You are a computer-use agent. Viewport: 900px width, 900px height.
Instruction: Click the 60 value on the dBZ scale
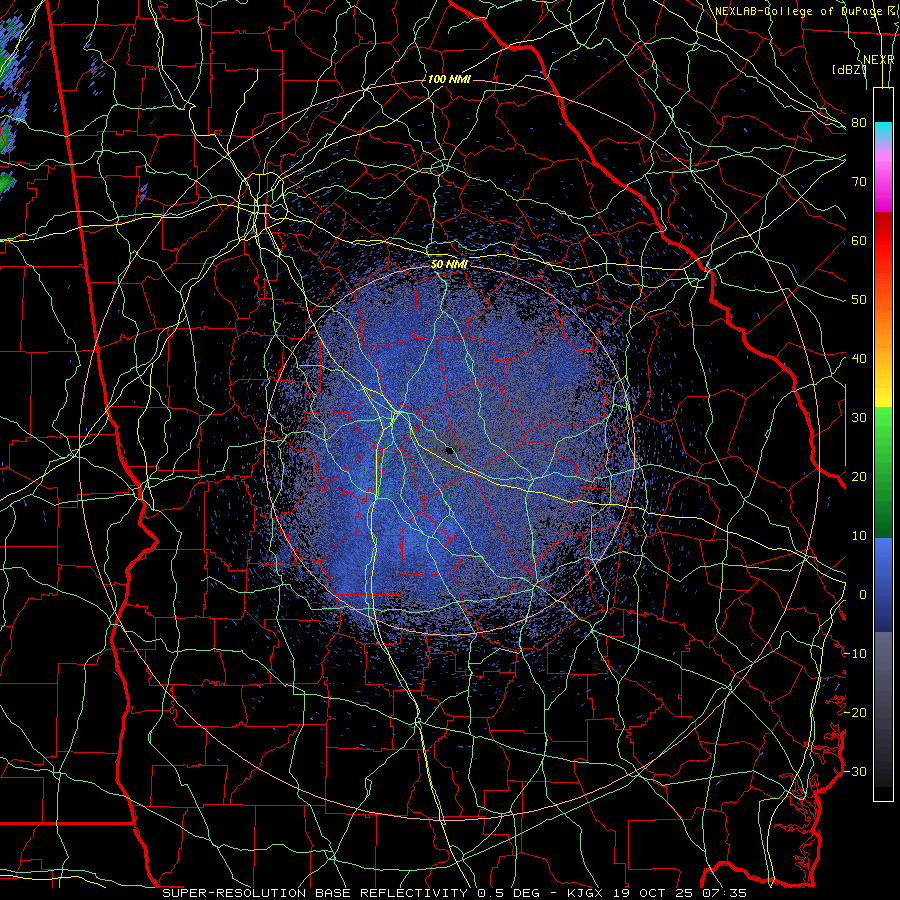pos(859,240)
